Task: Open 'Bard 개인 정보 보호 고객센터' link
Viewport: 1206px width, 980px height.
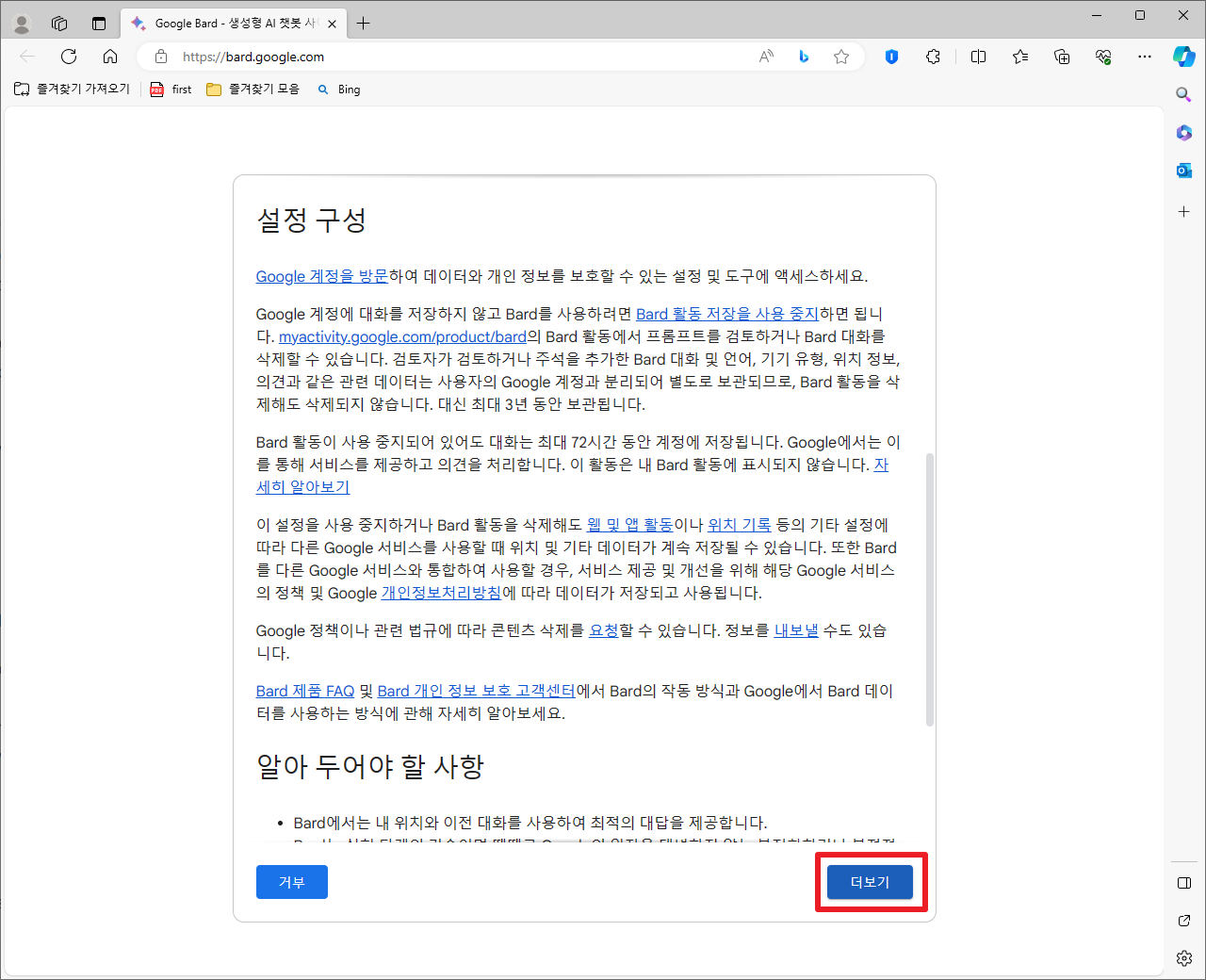Action: [477, 691]
